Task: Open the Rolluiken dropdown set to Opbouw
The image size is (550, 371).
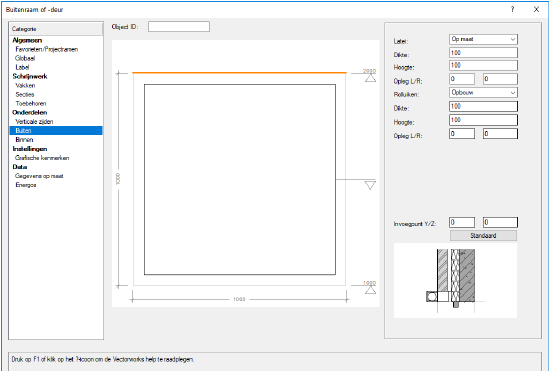Action: pos(483,93)
